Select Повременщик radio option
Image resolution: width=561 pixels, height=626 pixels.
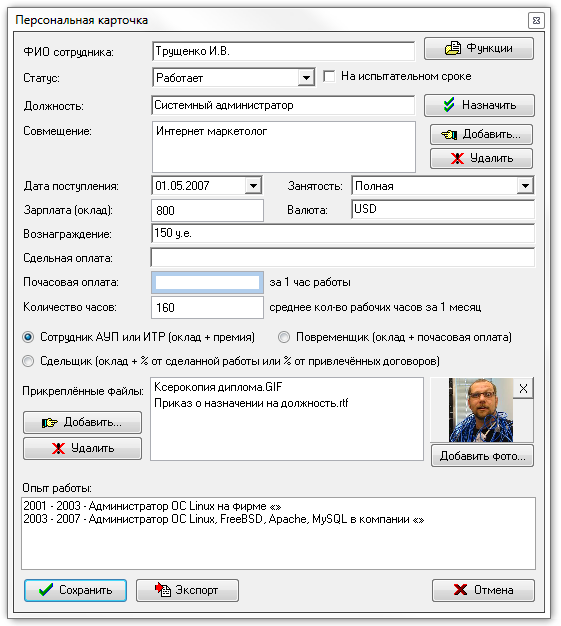pyautogui.click(x=283, y=337)
